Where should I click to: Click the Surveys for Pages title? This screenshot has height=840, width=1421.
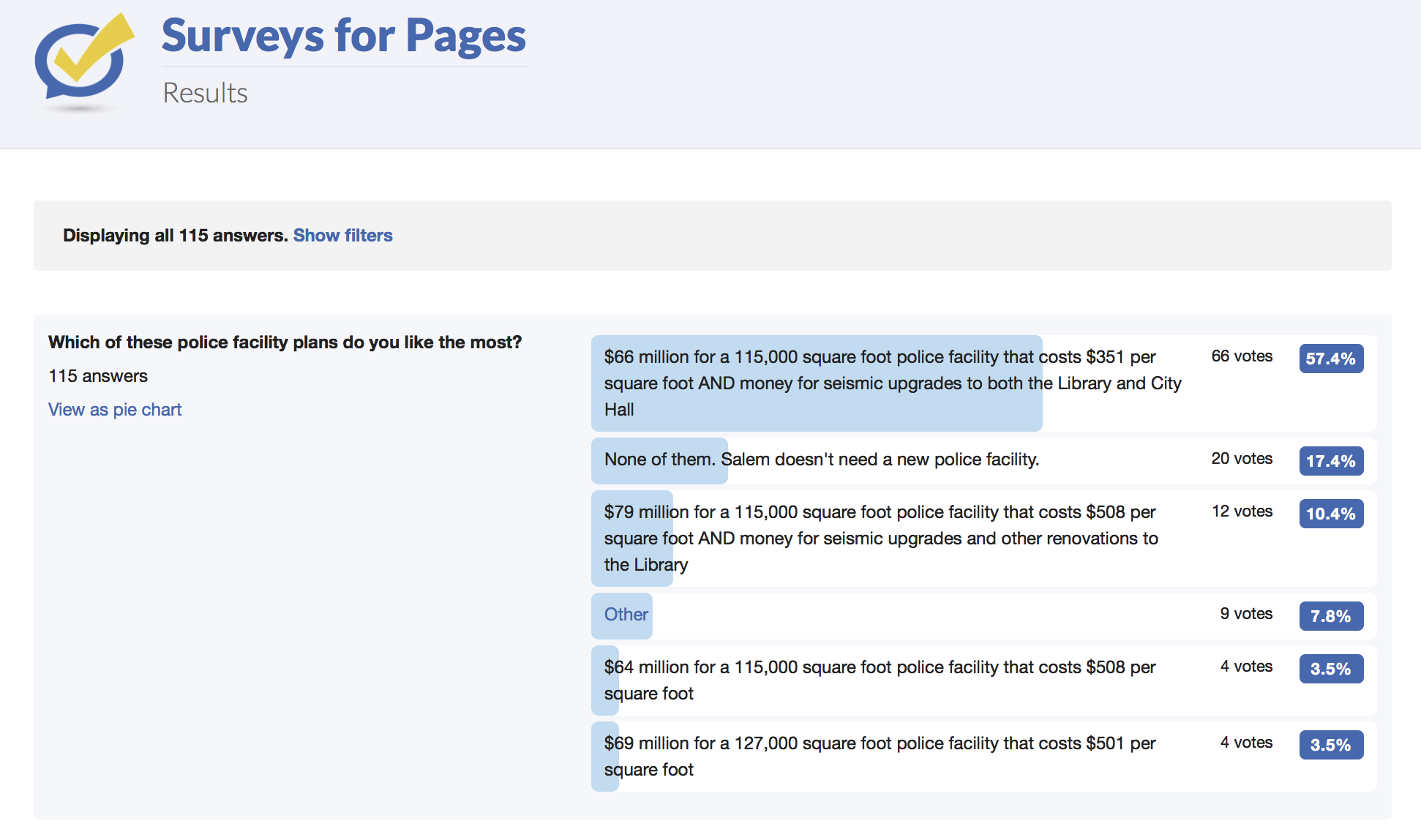click(343, 36)
